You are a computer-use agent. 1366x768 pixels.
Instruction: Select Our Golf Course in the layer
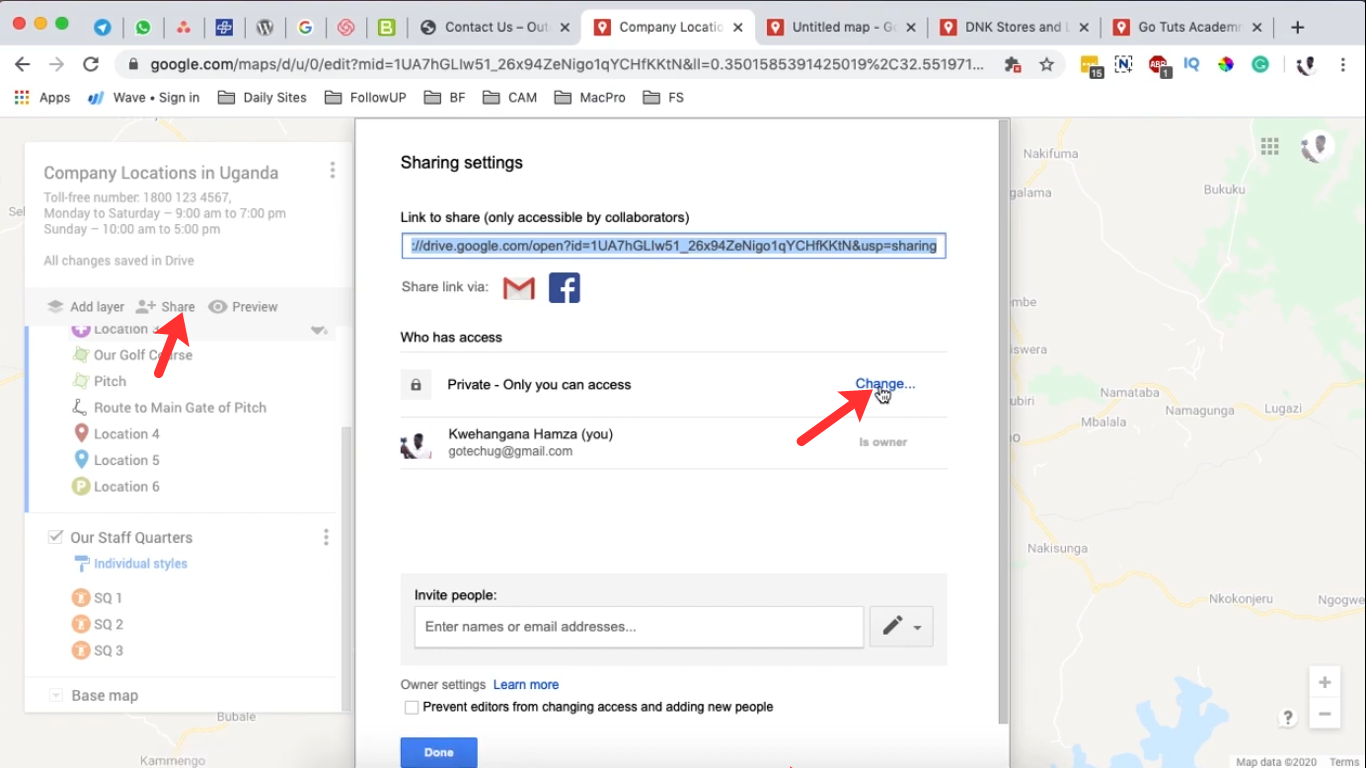tap(143, 355)
